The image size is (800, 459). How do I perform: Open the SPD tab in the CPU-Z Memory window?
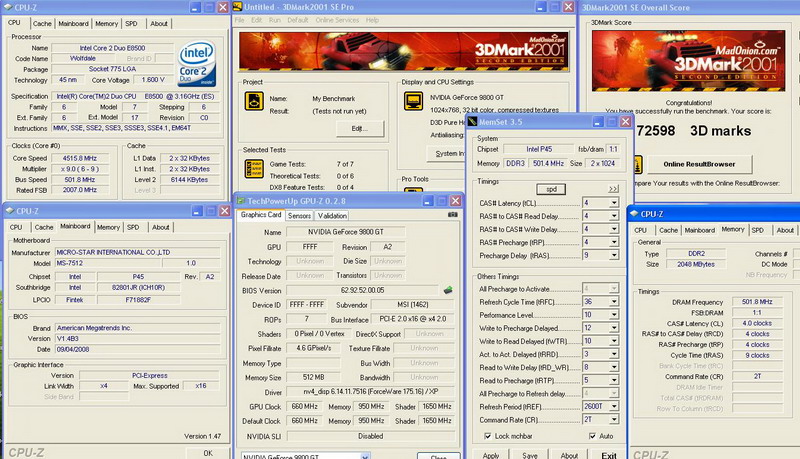758,231
